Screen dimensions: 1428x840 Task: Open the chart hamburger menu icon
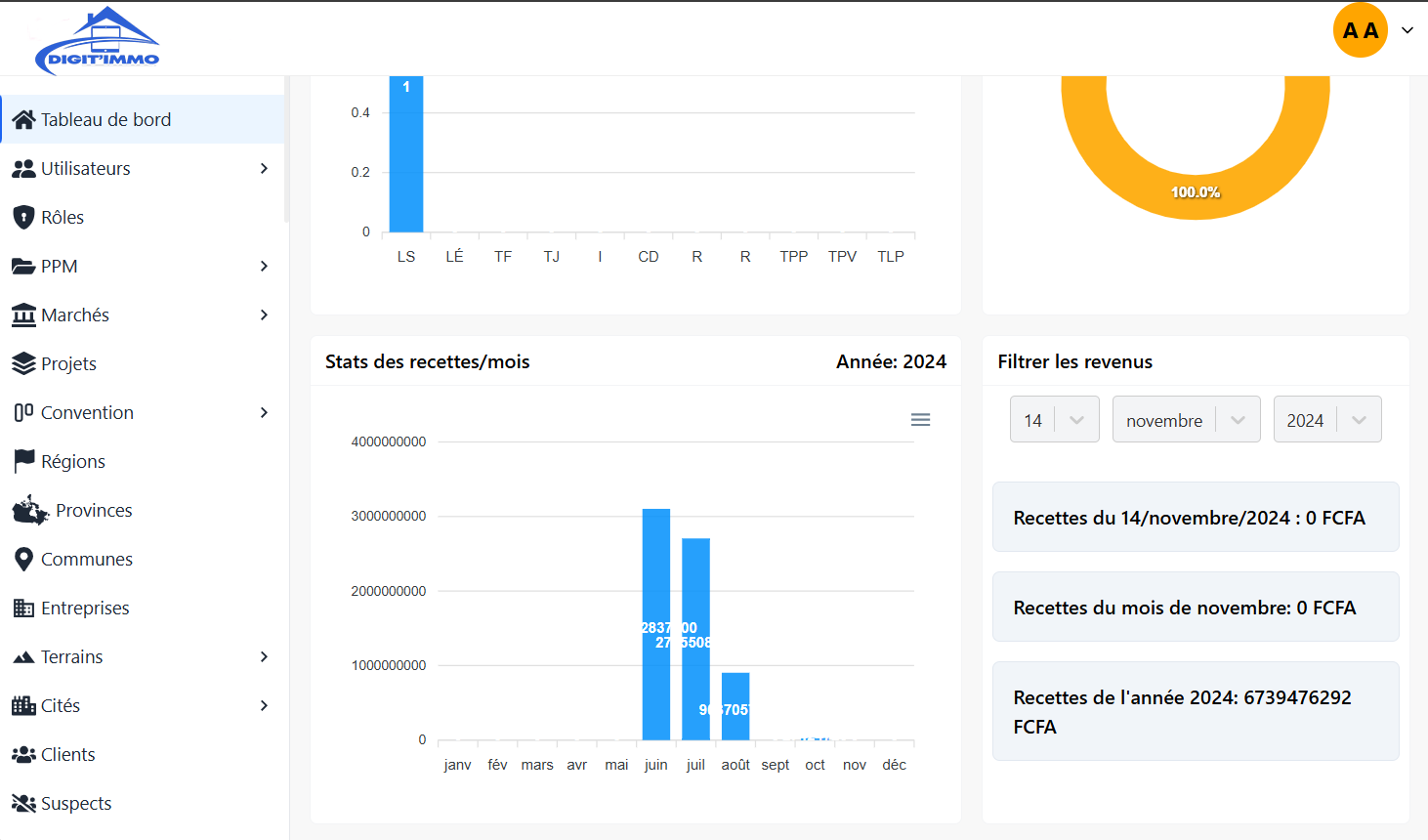(920, 420)
